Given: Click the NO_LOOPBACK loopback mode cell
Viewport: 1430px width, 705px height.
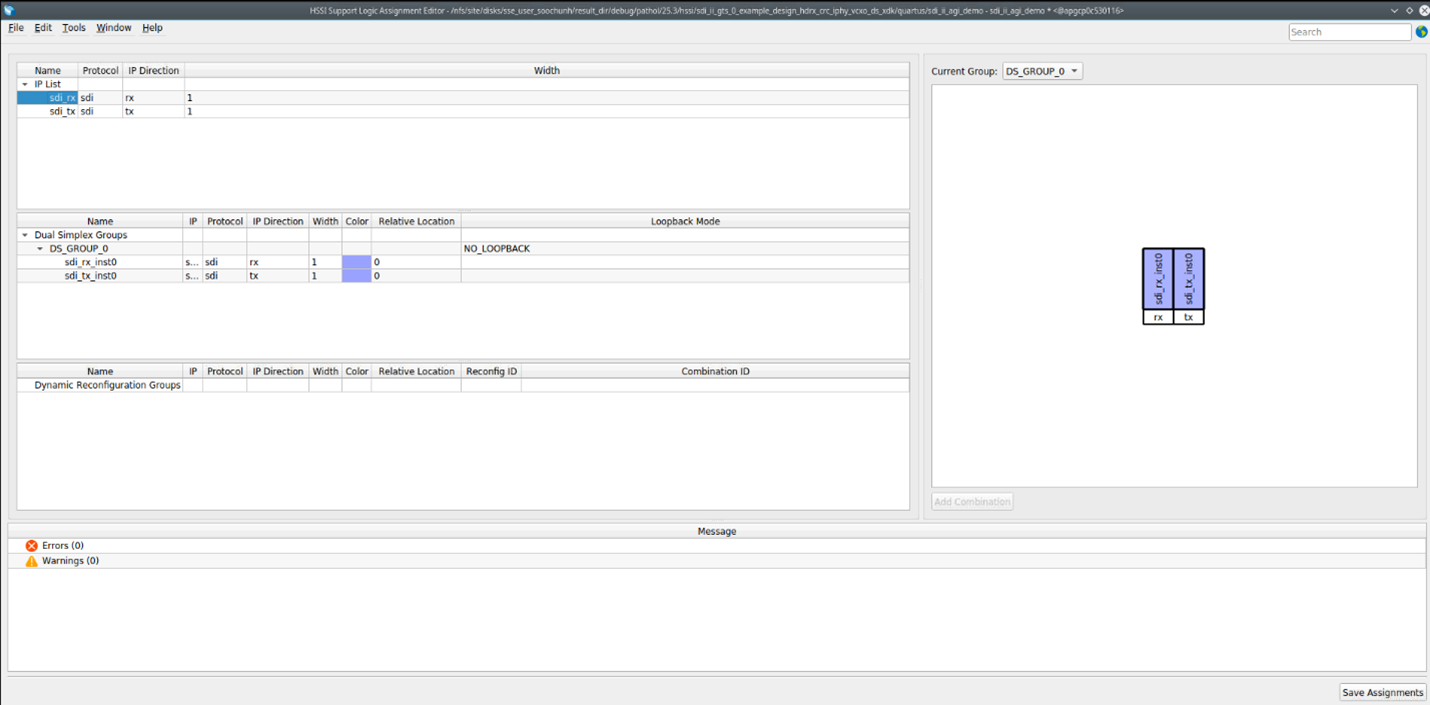Looking at the screenshot, I should (685, 248).
